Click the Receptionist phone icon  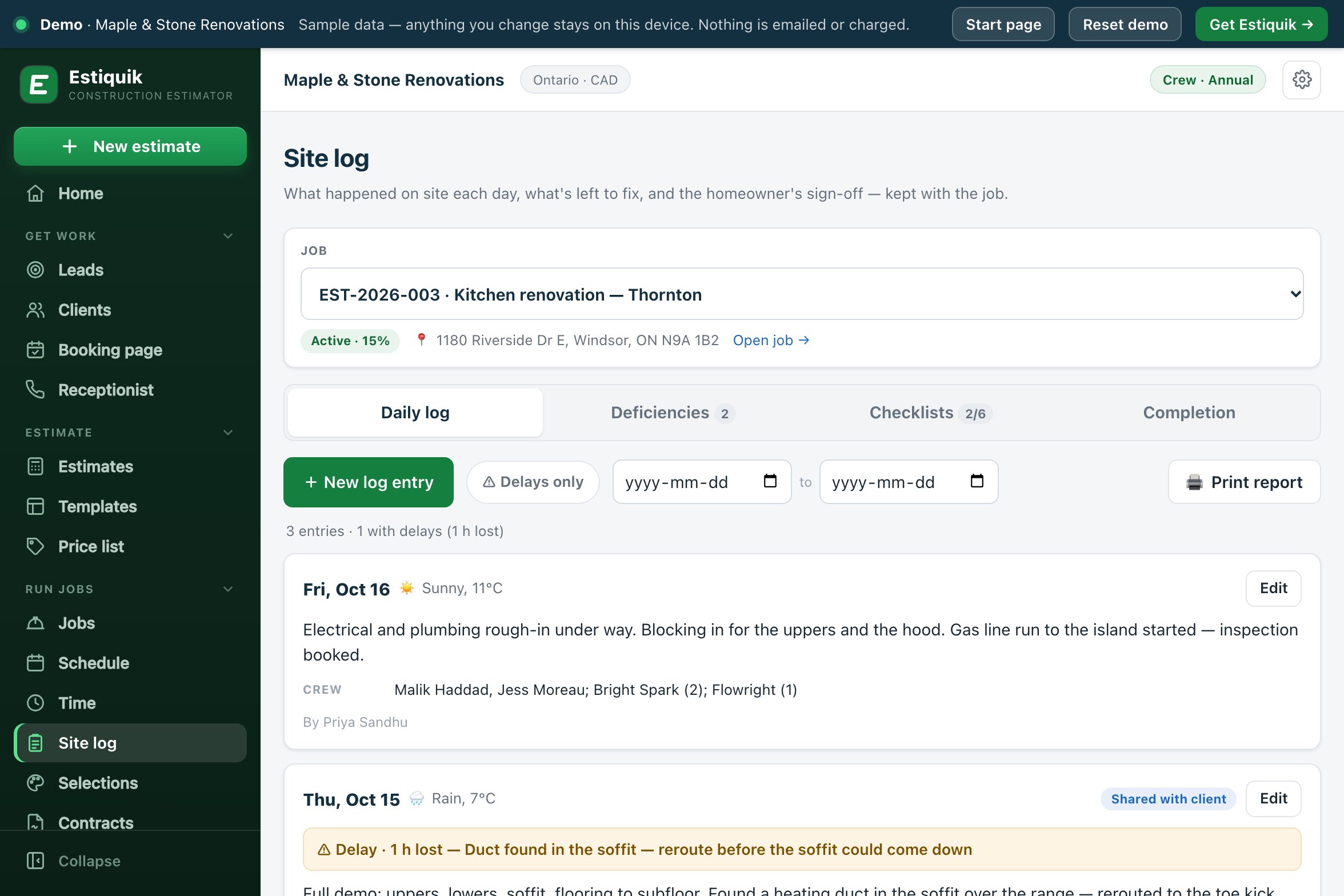[35, 390]
